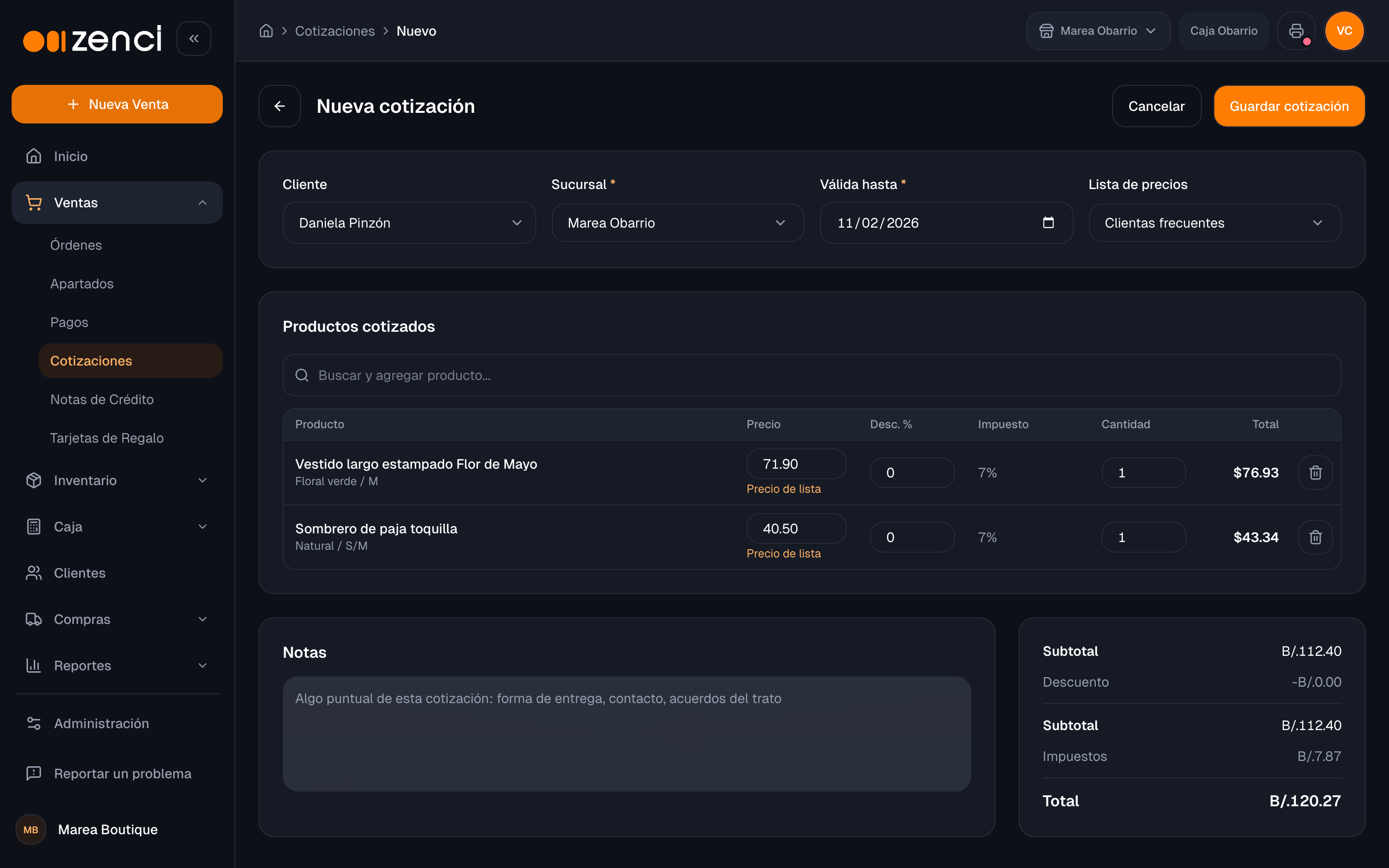Edit the 40.50 price field

coord(796,529)
